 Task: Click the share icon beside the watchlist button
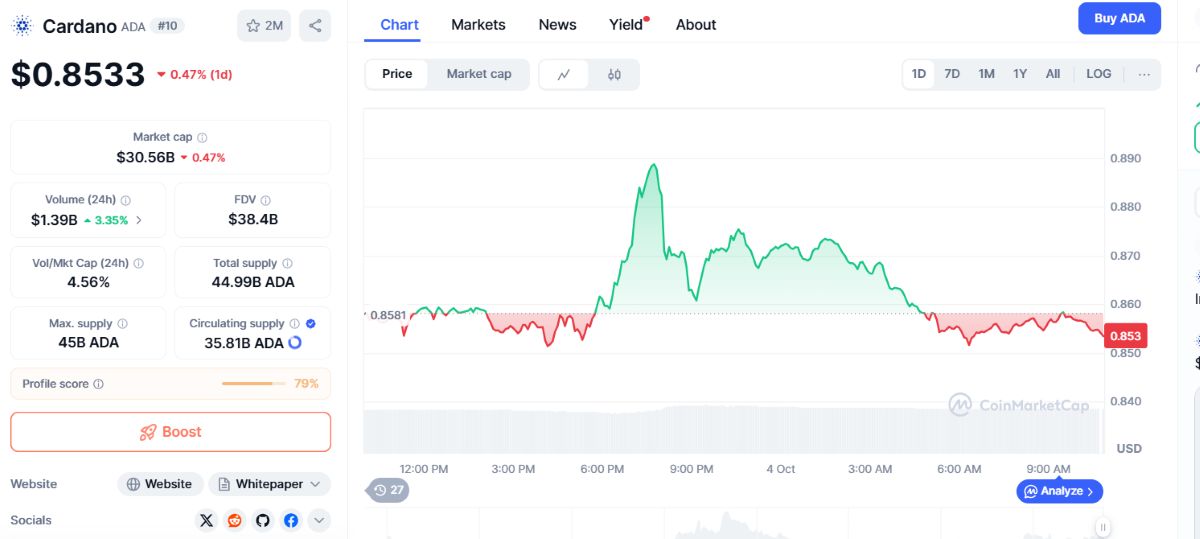(315, 26)
